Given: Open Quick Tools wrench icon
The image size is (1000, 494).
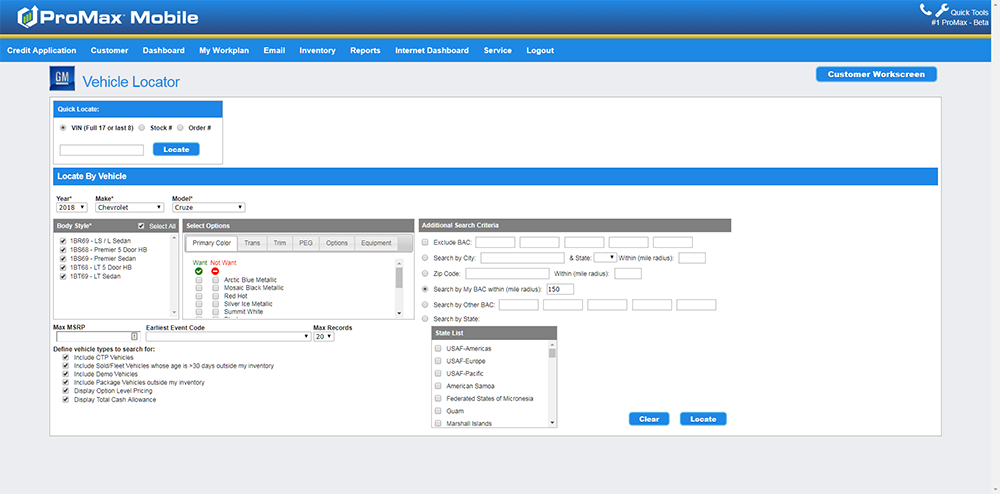Looking at the screenshot, I should point(941,10).
